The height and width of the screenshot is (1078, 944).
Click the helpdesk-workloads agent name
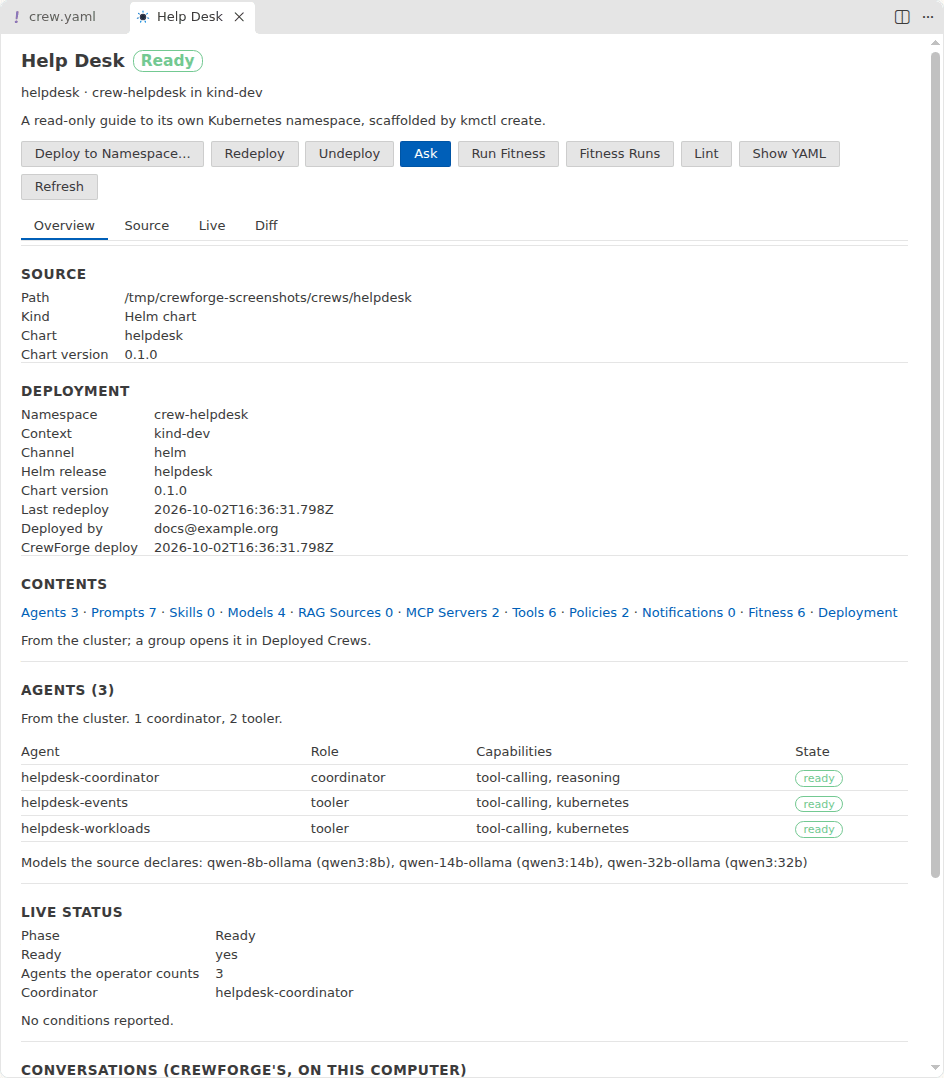(85, 828)
